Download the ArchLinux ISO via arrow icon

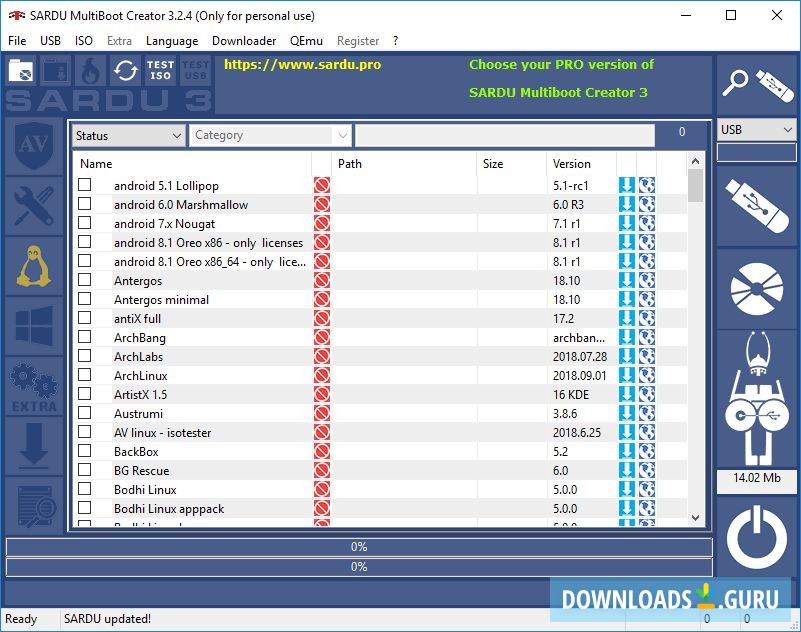click(627, 376)
